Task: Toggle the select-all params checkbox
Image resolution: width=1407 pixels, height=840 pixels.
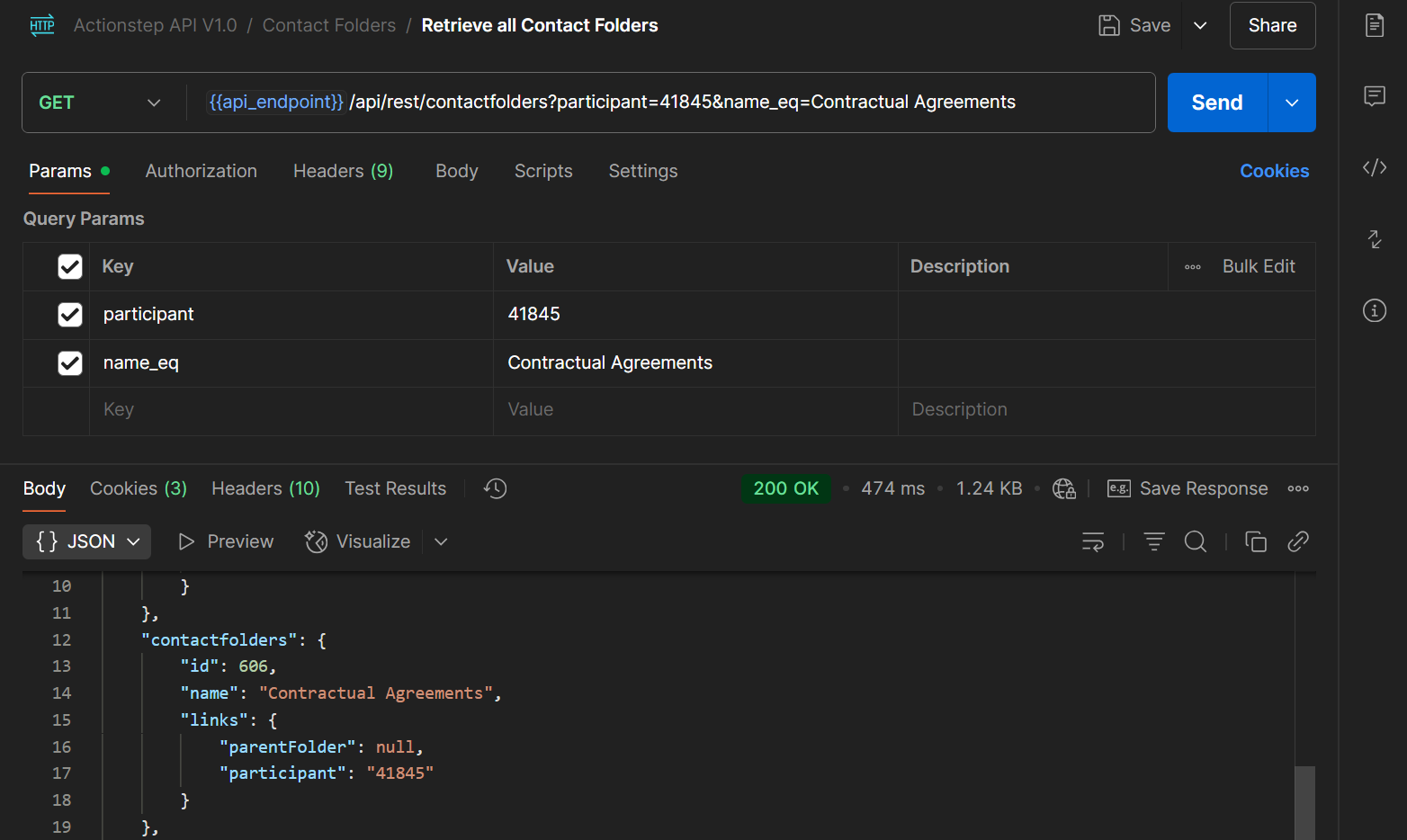Action: pos(70,267)
